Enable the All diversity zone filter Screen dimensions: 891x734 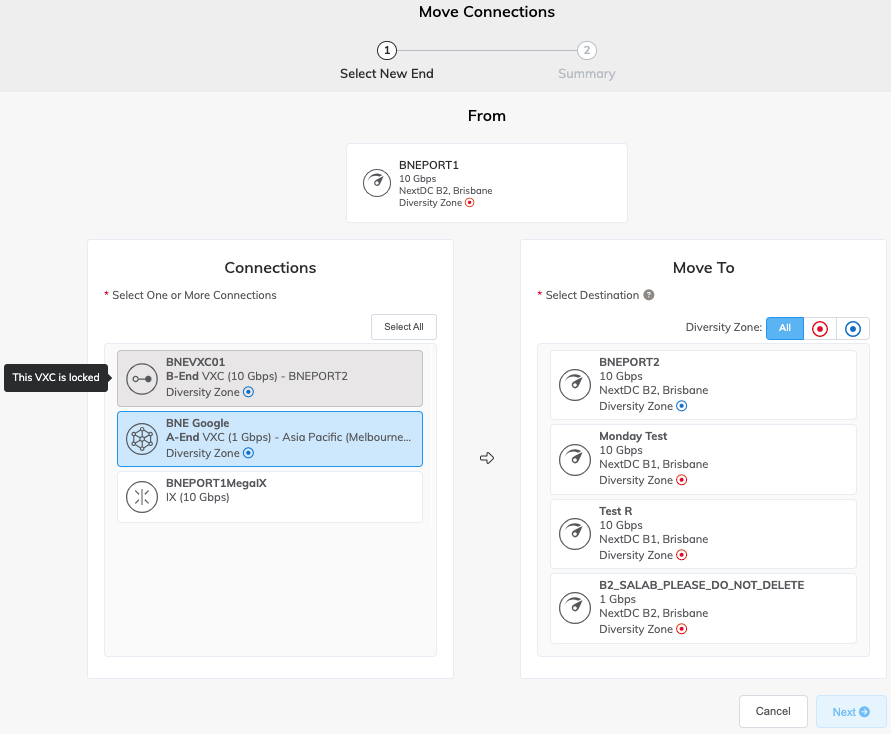784,328
